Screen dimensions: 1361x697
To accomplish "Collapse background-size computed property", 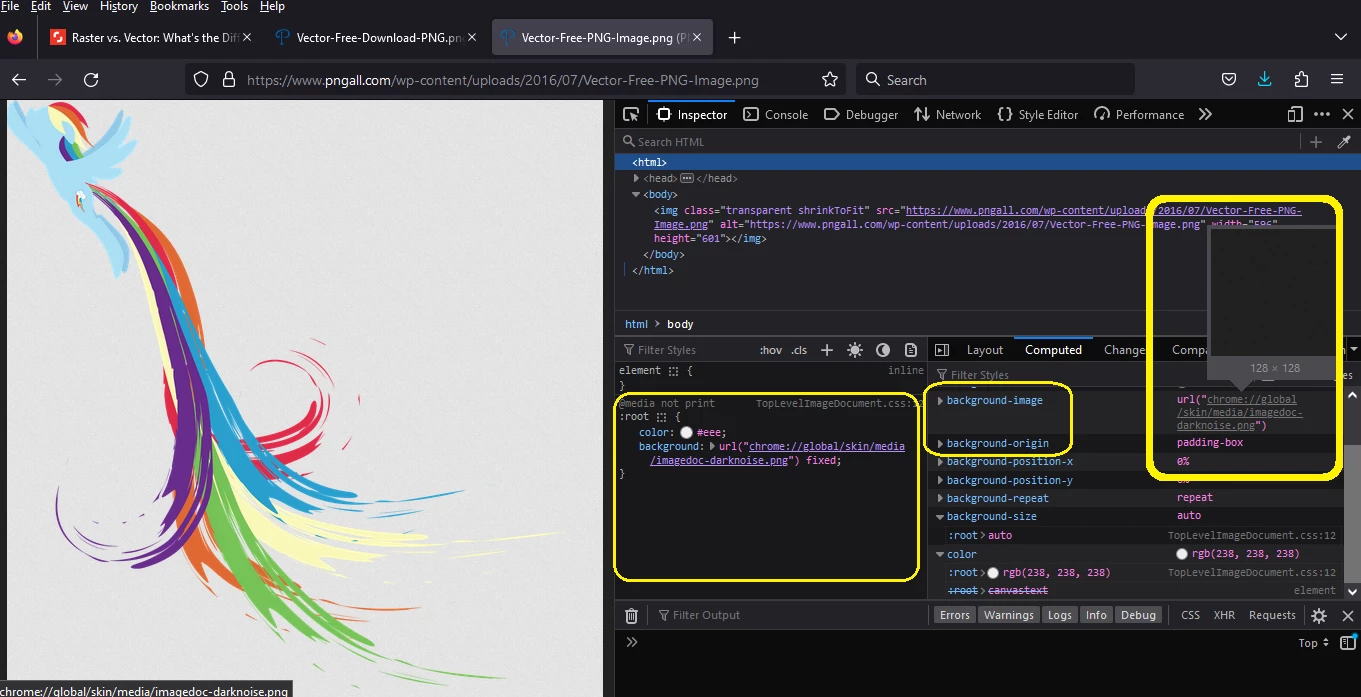I will tap(940, 517).
